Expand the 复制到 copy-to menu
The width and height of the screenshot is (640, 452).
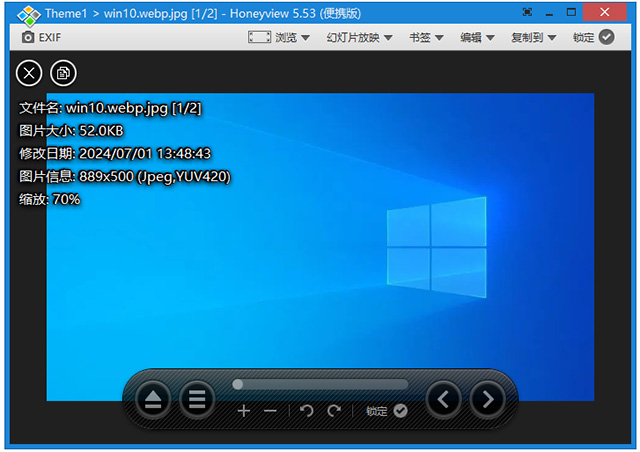coord(533,38)
